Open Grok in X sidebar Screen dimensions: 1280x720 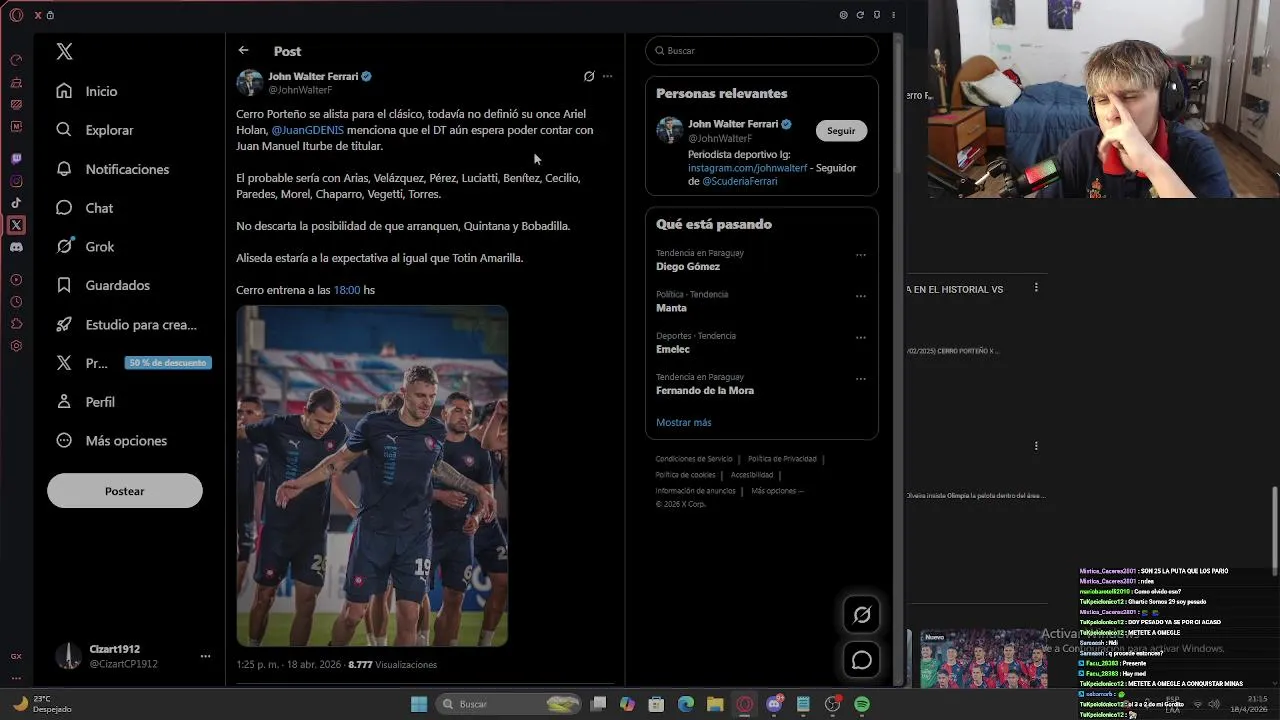tap(85, 246)
